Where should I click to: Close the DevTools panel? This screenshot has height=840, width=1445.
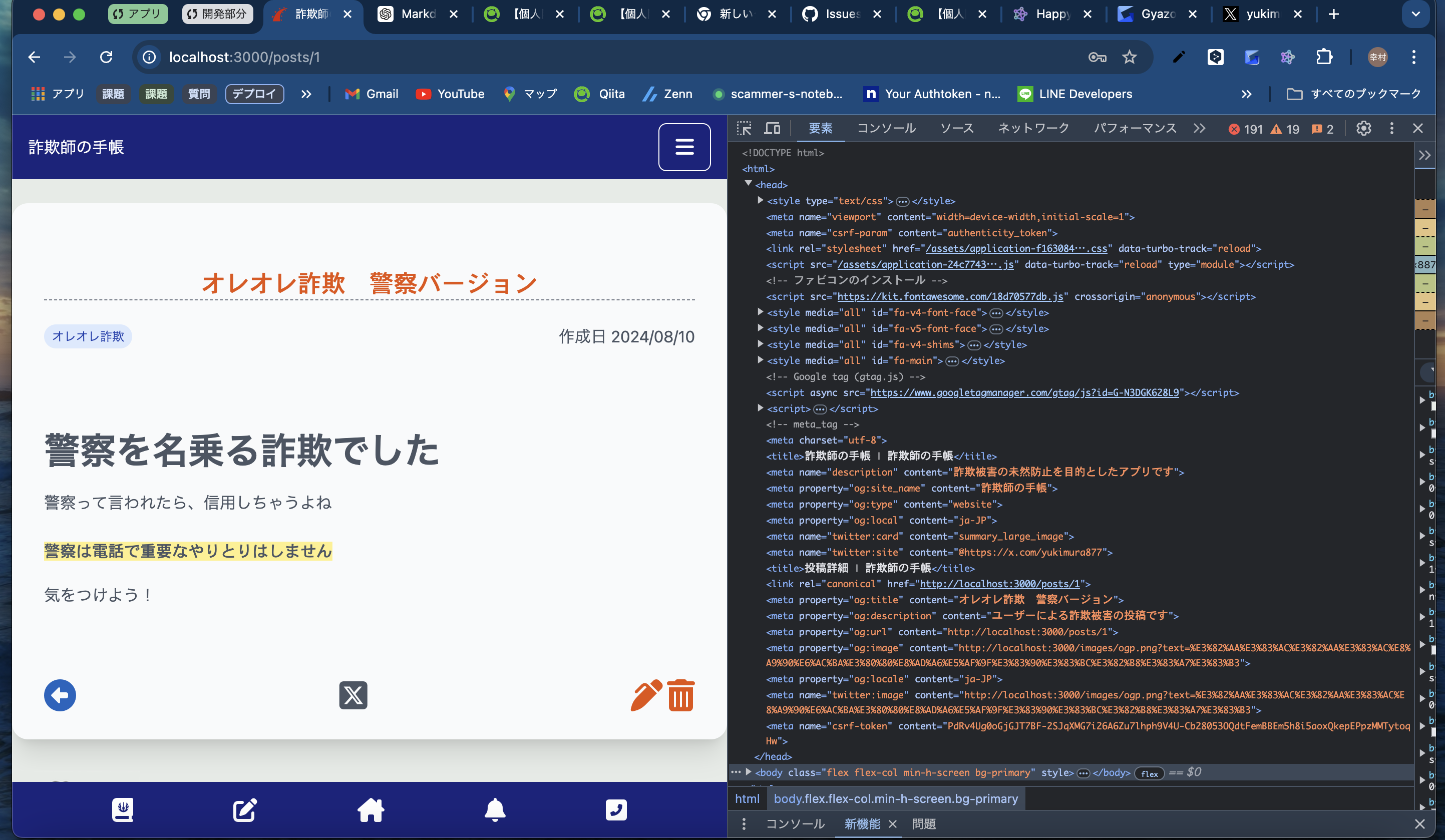[1418, 129]
